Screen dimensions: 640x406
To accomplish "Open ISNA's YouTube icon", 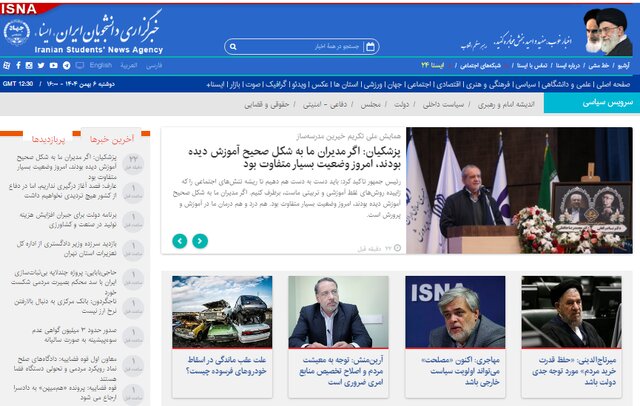I will (53, 65).
